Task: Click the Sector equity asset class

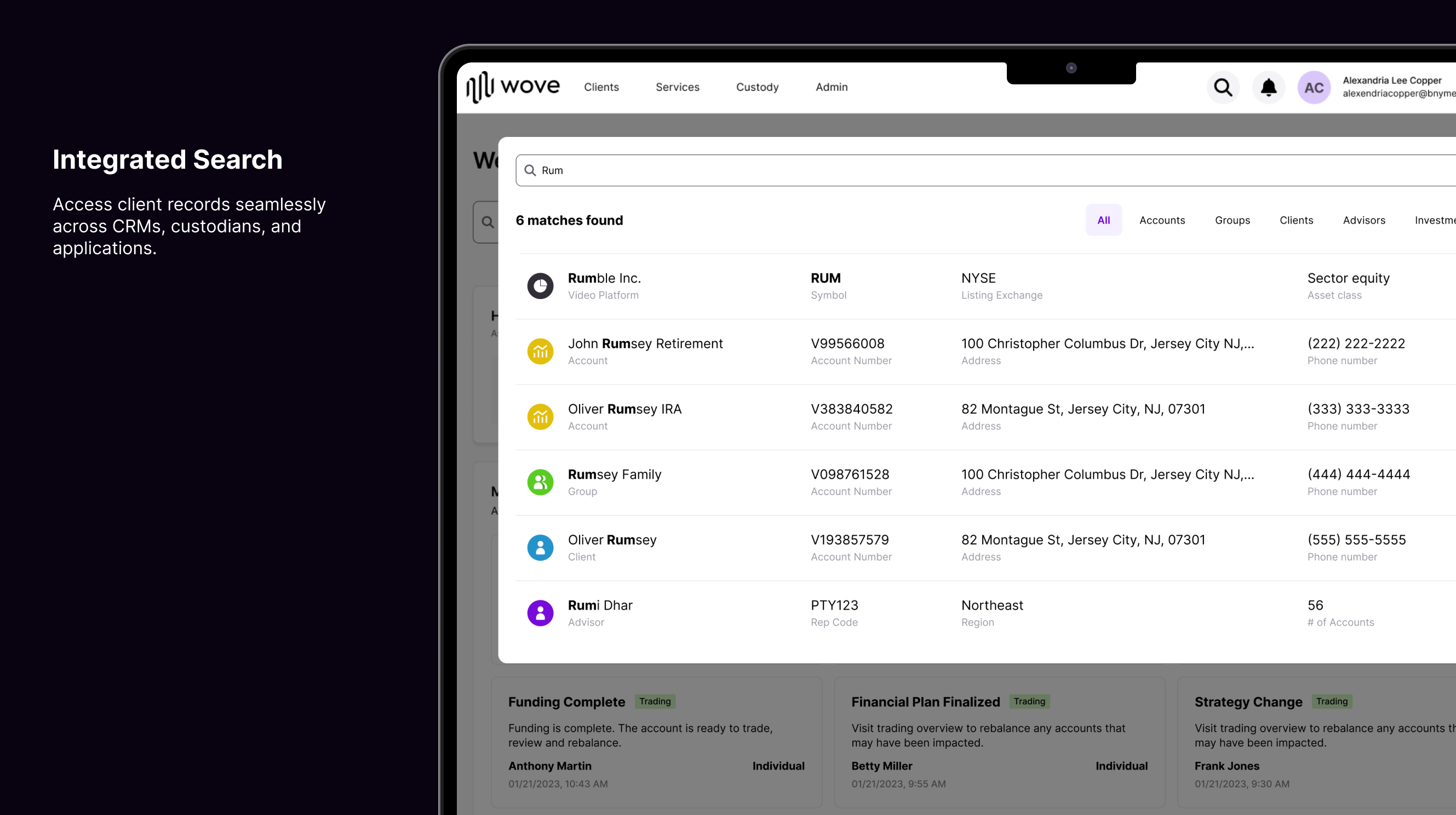Action: pyautogui.click(x=1348, y=279)
